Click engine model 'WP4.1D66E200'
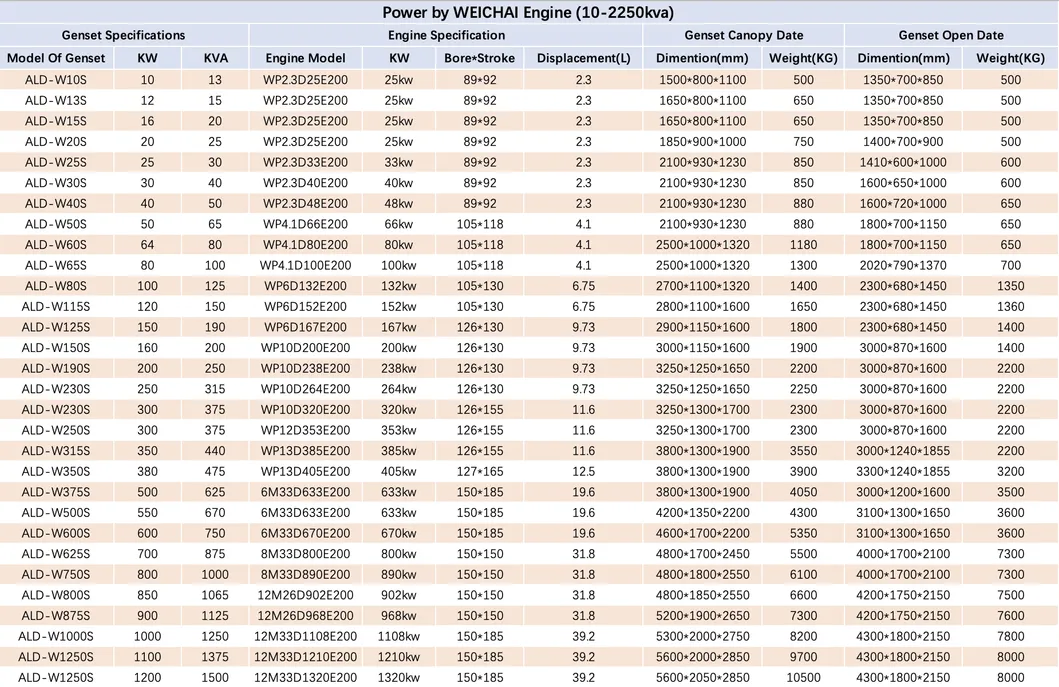 coord(305,224)
